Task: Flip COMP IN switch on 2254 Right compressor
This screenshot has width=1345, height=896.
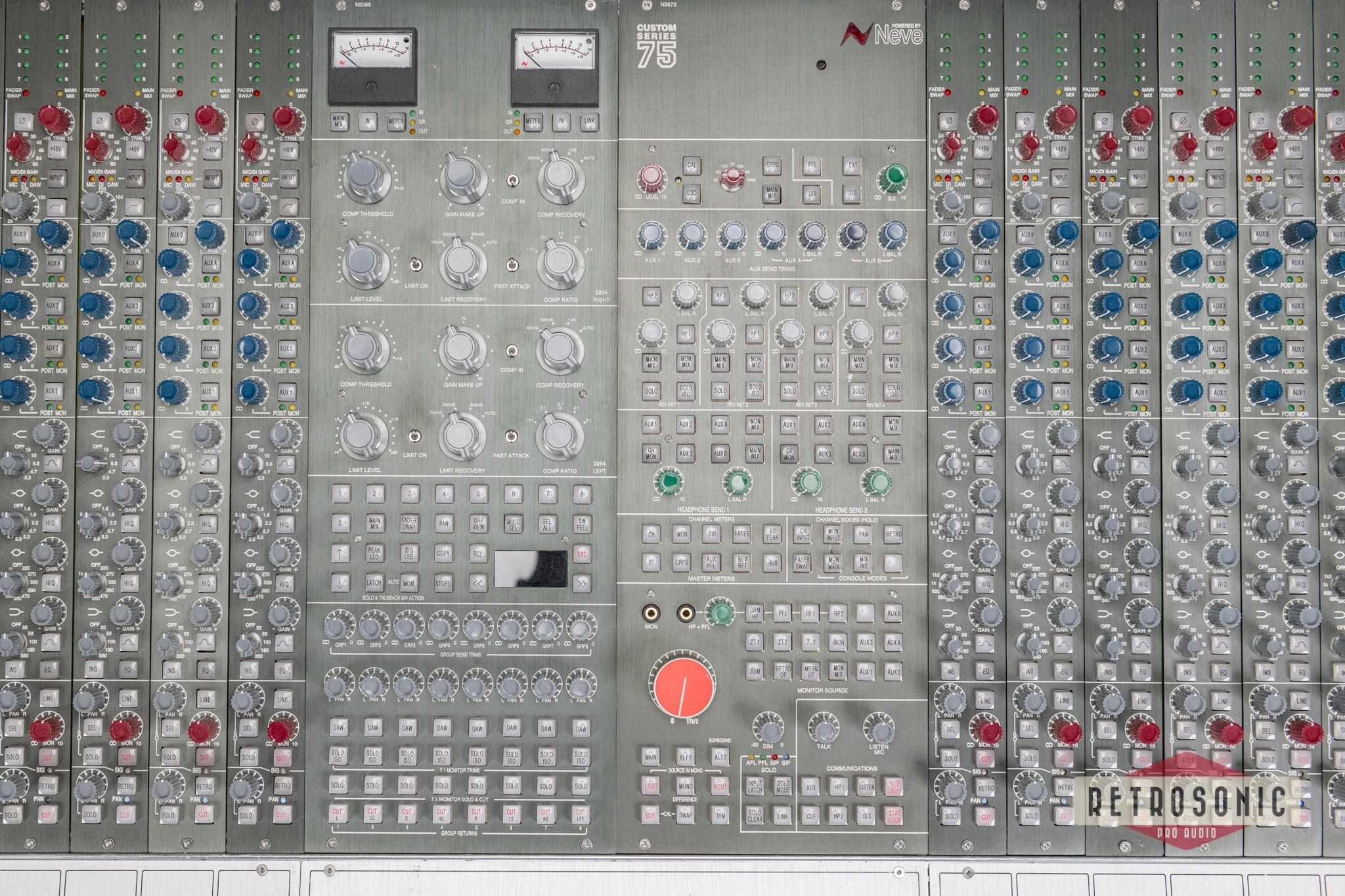Action: click(x=512, y=181)
